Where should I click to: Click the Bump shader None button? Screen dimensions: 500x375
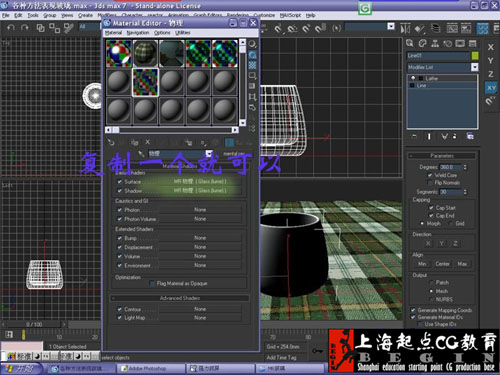(x=200, y=238)
